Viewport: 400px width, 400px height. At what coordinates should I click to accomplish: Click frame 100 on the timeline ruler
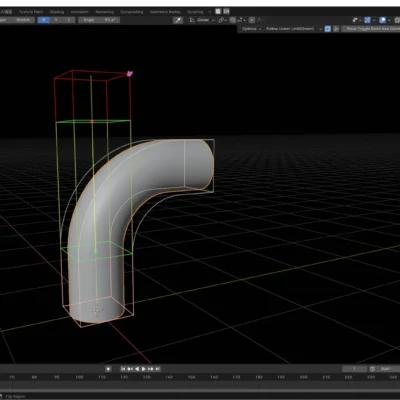(x=79, y=377)
